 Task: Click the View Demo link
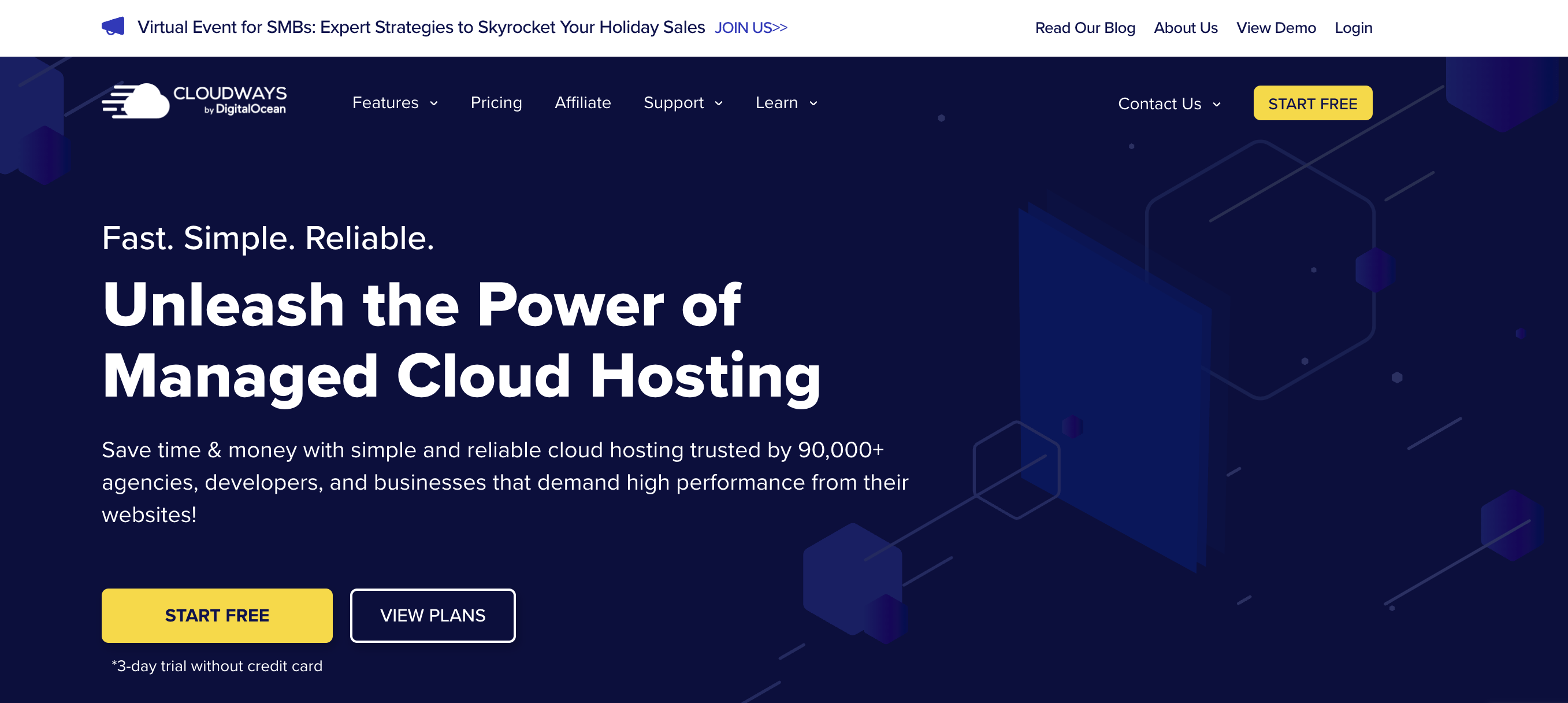point(1276,28)
